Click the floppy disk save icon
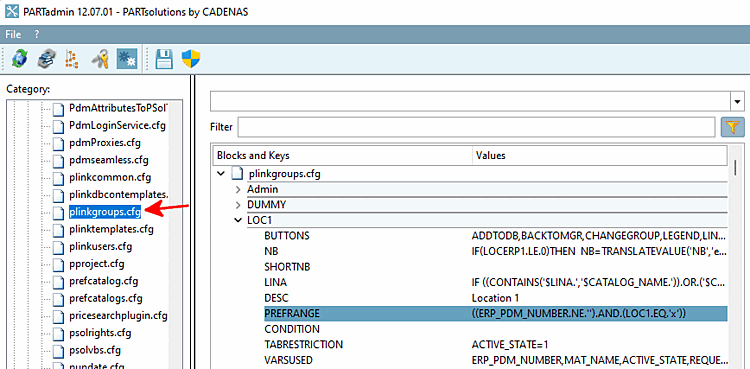The width and height of the screenshot is (750, 369). click(x=165, y=59)
